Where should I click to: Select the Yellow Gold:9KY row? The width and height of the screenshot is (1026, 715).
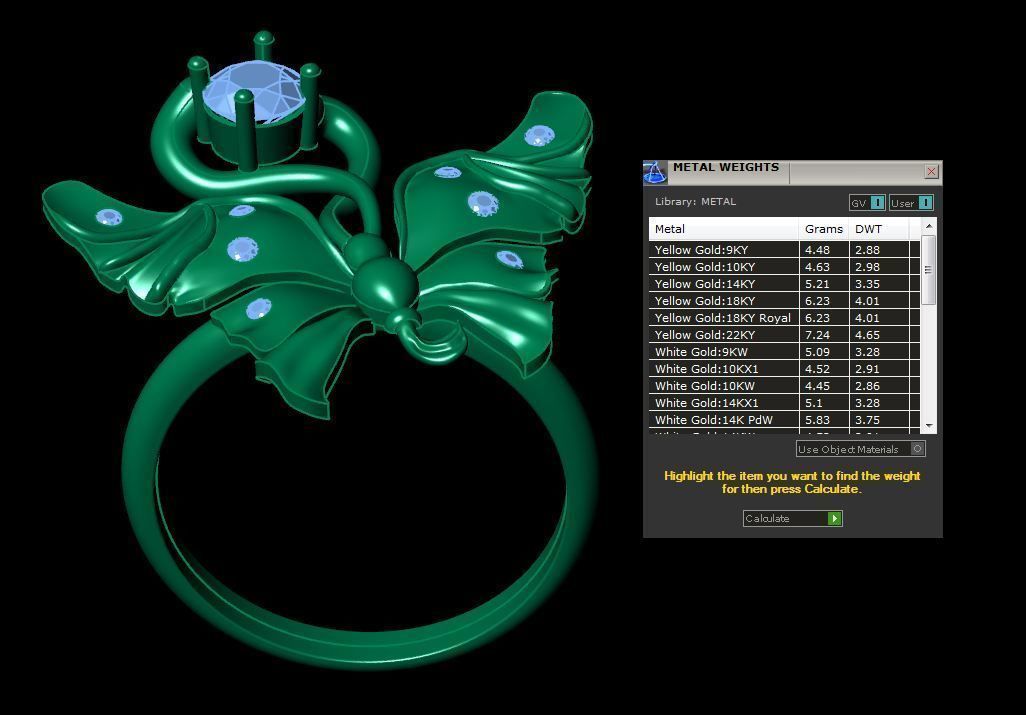click(x=784, y=250)
